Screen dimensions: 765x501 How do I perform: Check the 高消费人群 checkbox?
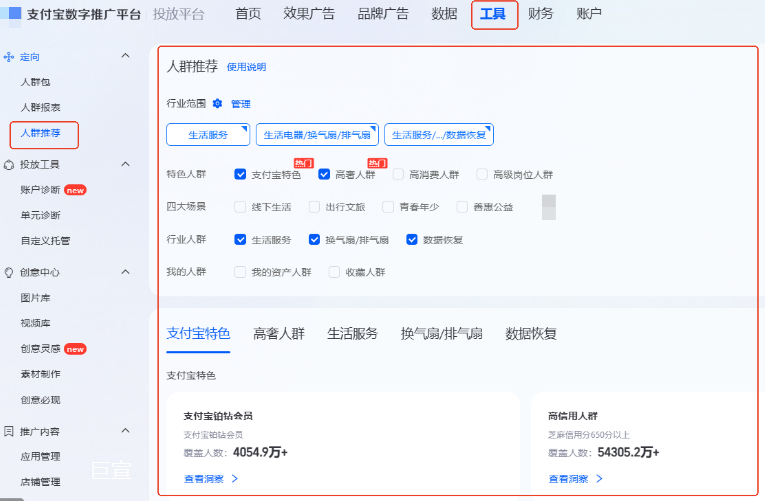pyautogui.click(x=398, y=174)
